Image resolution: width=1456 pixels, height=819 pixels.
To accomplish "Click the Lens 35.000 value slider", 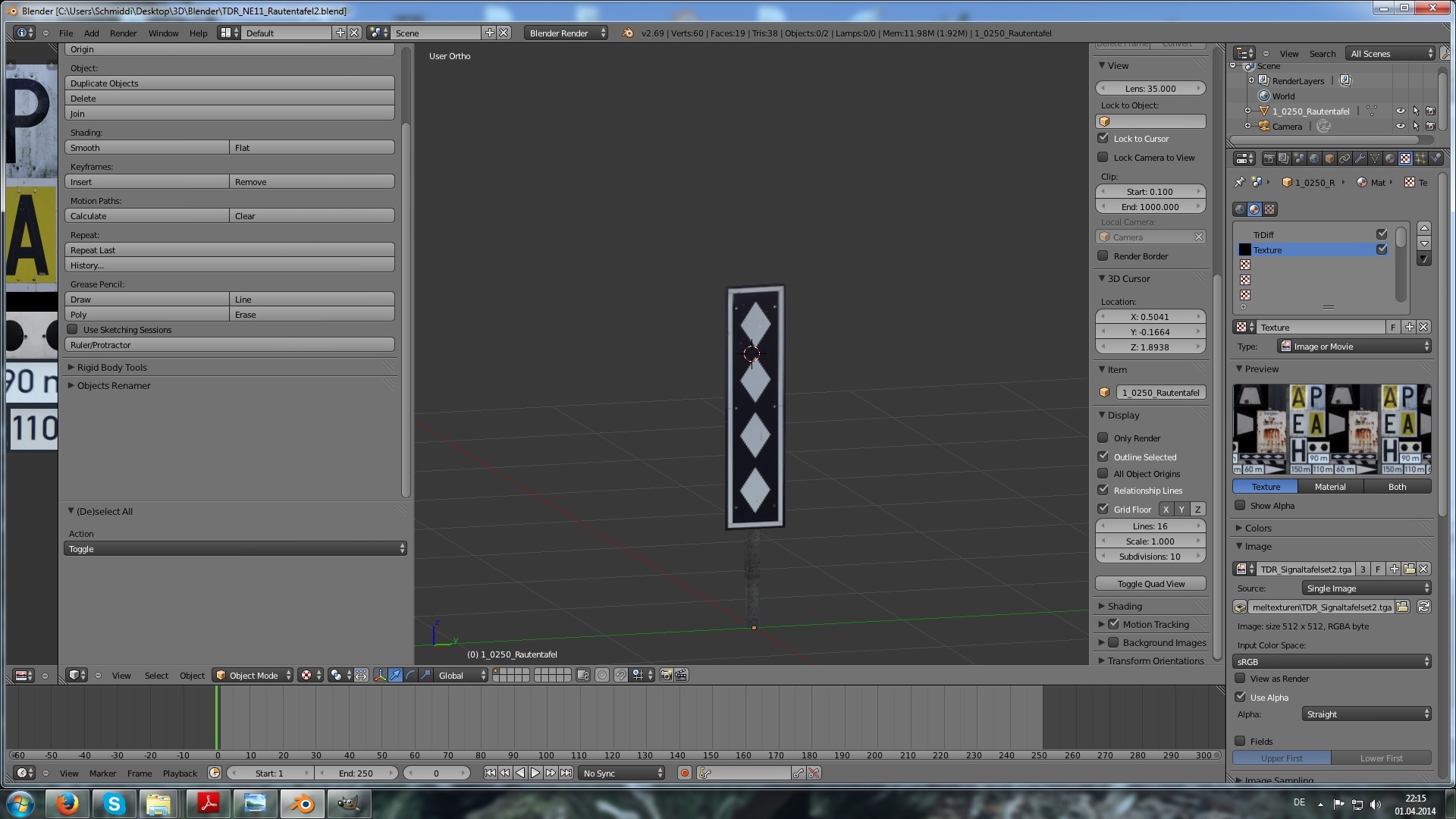I will tap(1150, 88).
